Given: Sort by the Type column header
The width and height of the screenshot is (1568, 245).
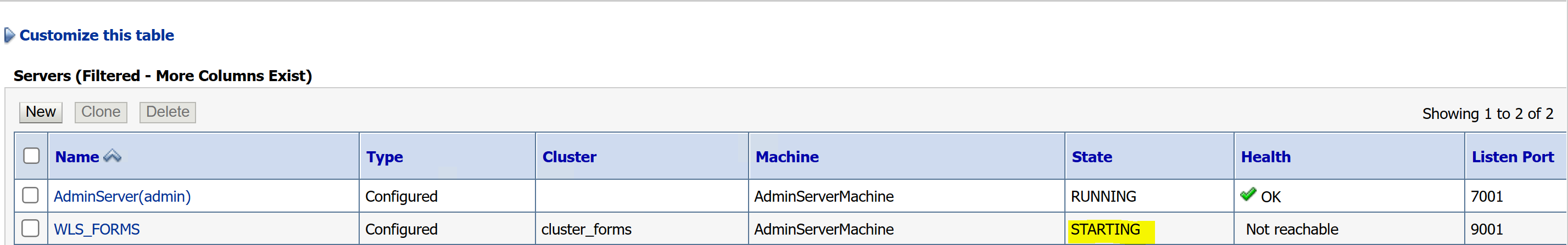Looking at the screenshot, I should [x=384, y=157].
